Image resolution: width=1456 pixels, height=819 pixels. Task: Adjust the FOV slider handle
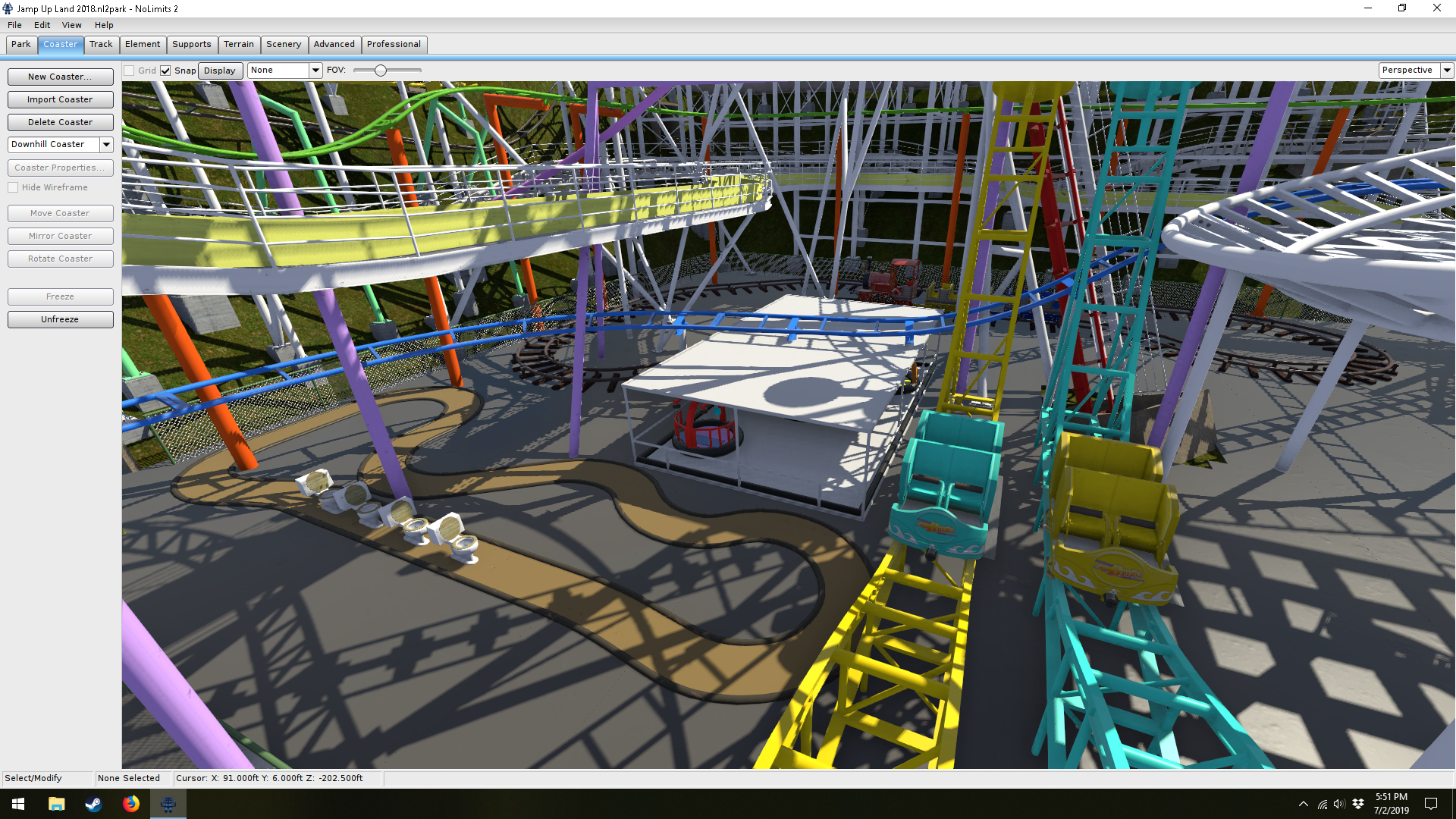pyautogui.click(x=381, y=71)
